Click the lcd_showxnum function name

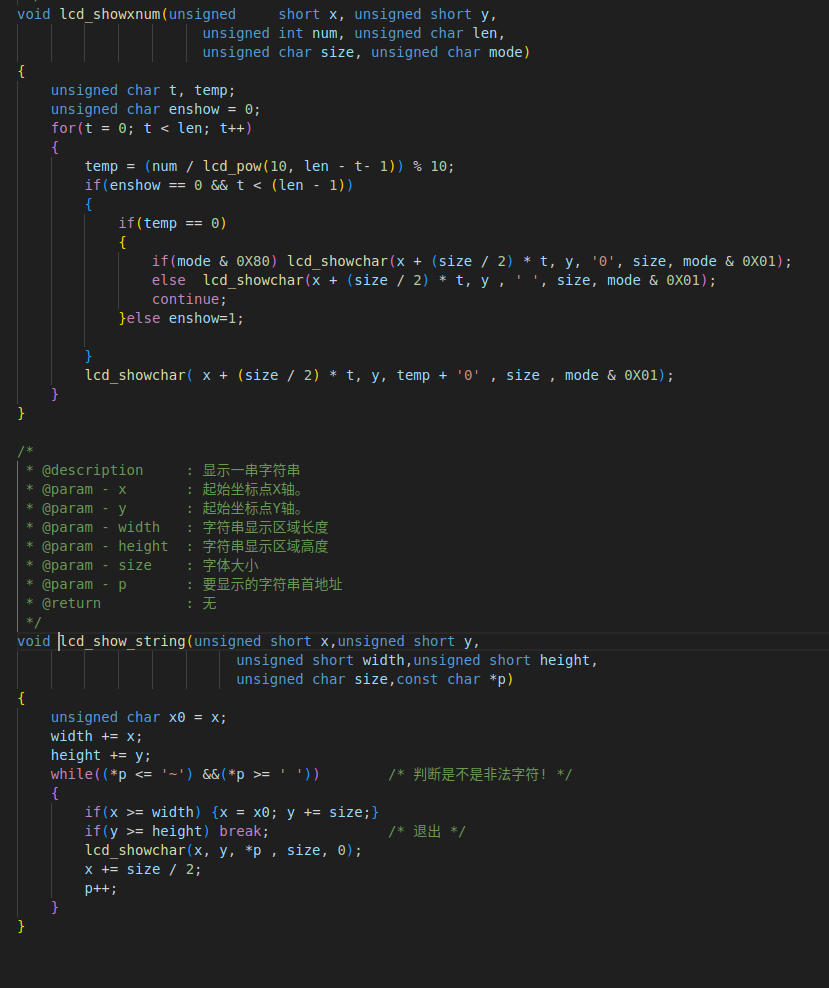click(110, 14)
